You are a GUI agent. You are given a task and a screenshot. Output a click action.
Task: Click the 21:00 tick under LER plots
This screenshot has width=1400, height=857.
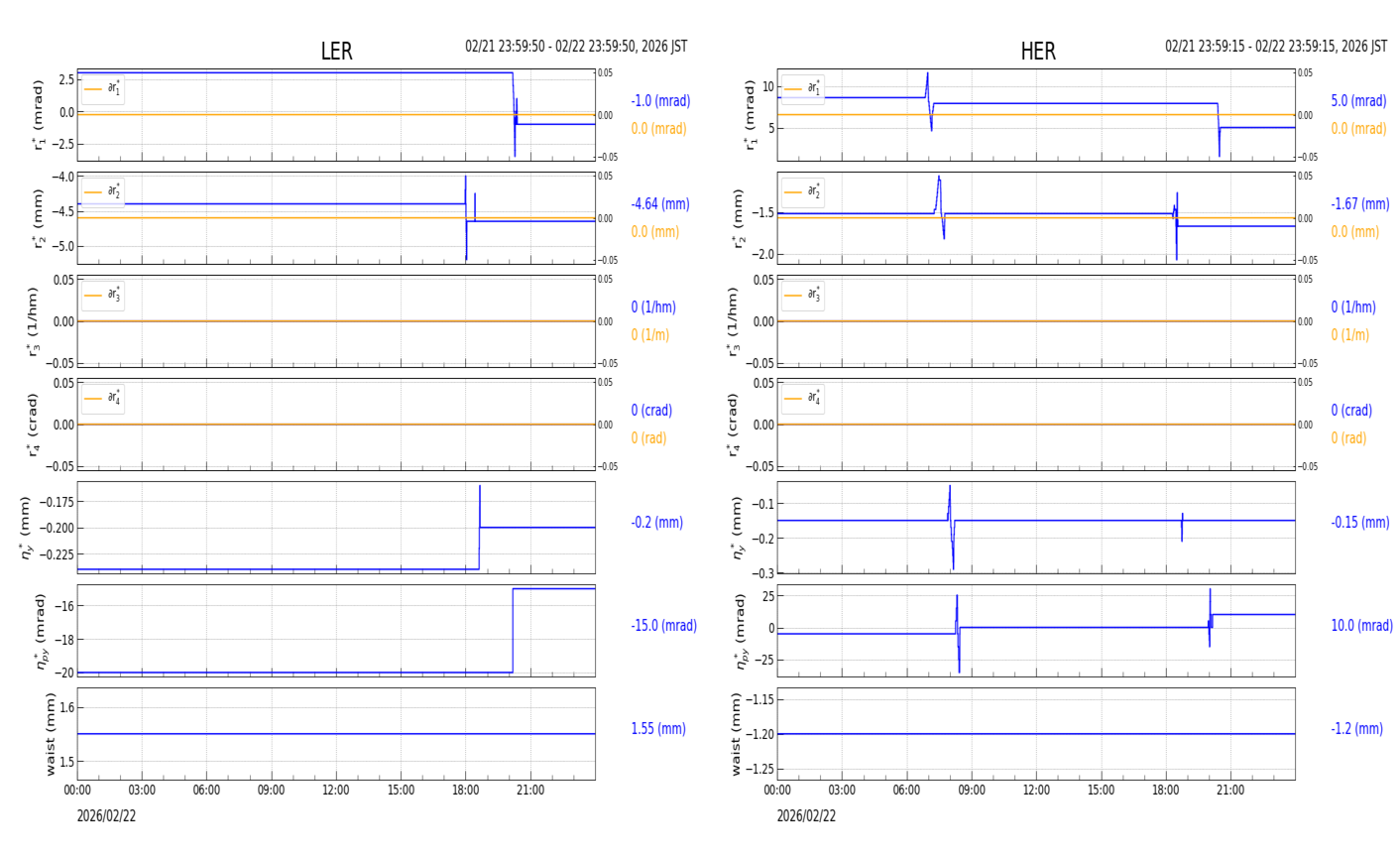(530, 791)
